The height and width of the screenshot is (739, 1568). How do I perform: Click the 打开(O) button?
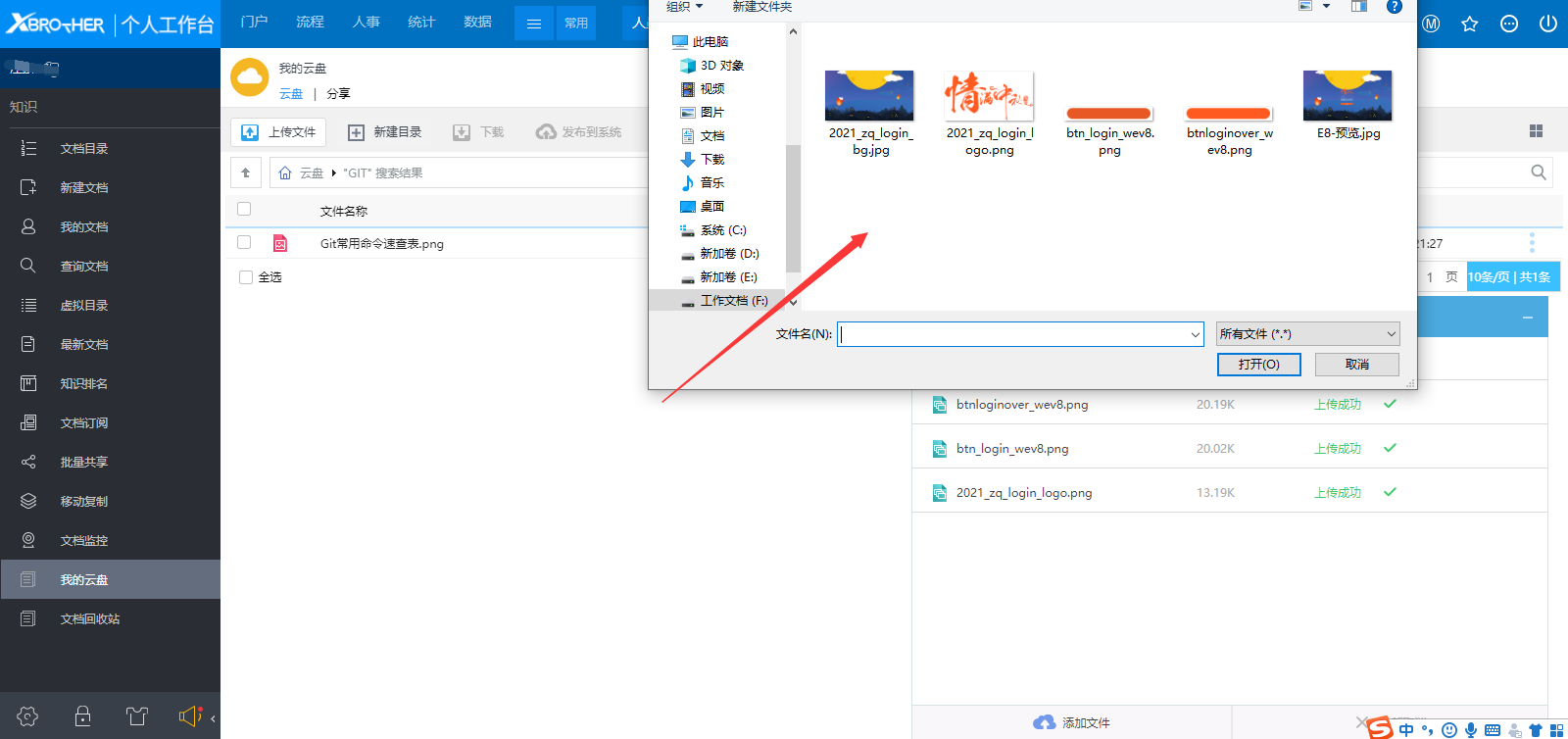(1258, 365)
